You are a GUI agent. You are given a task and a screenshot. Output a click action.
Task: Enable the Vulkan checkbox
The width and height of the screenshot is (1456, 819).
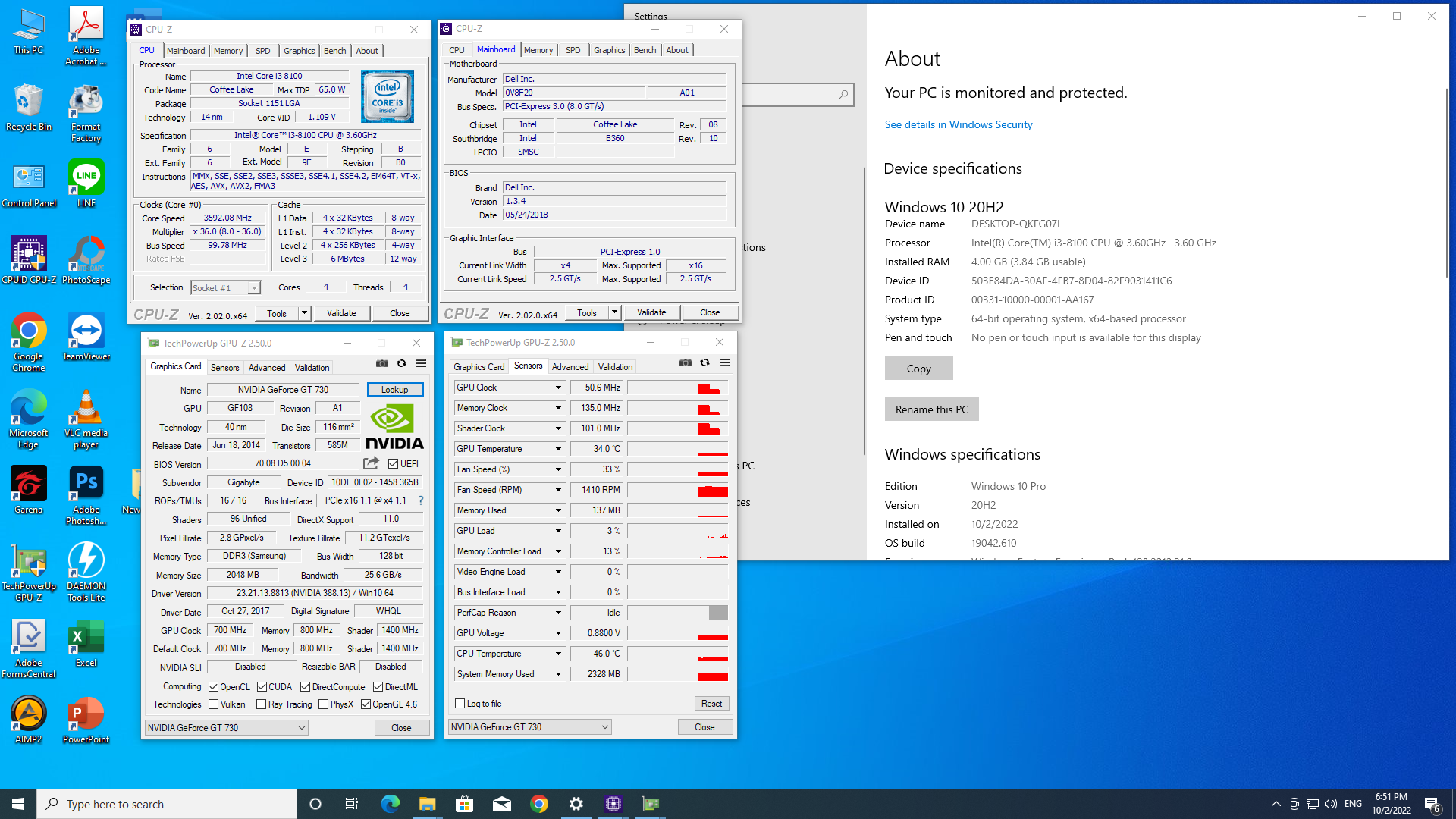[x=214, y=704]
